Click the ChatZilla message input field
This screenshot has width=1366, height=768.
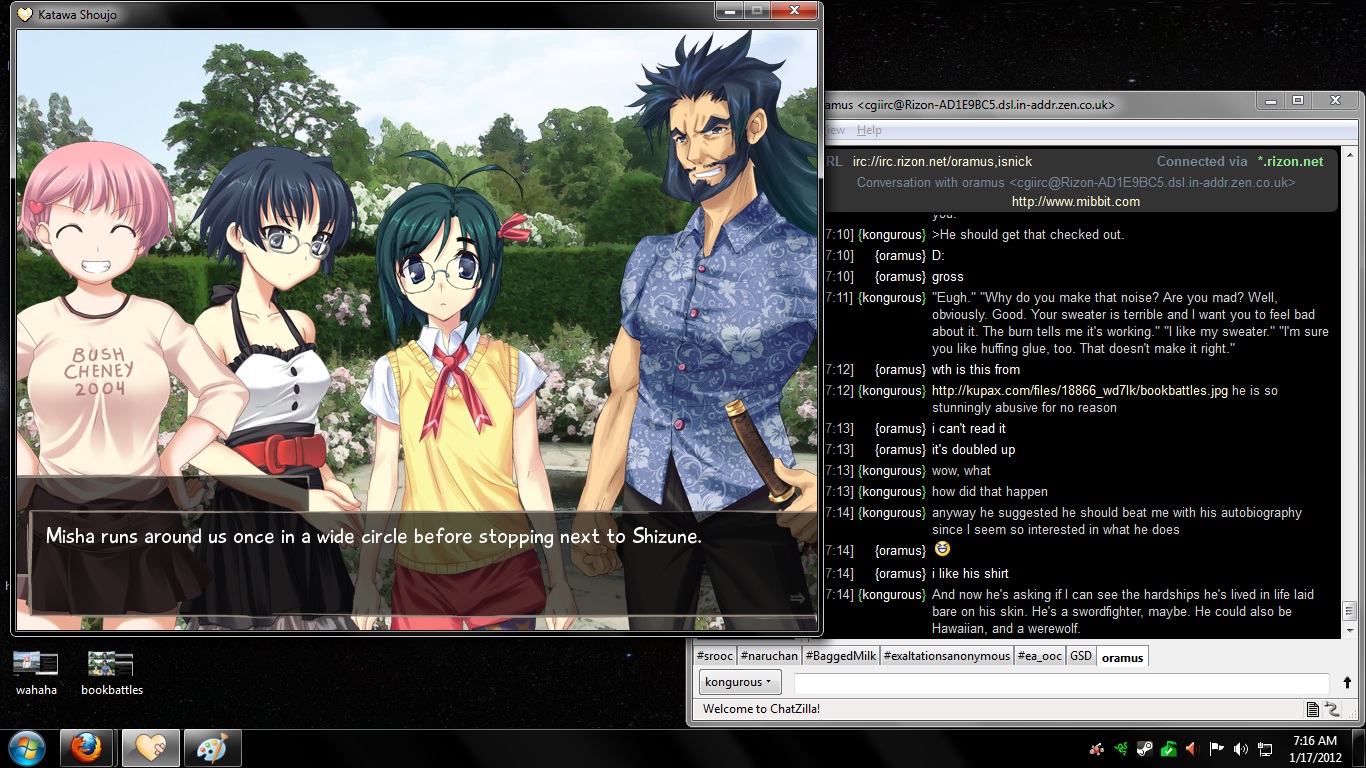1062,683
